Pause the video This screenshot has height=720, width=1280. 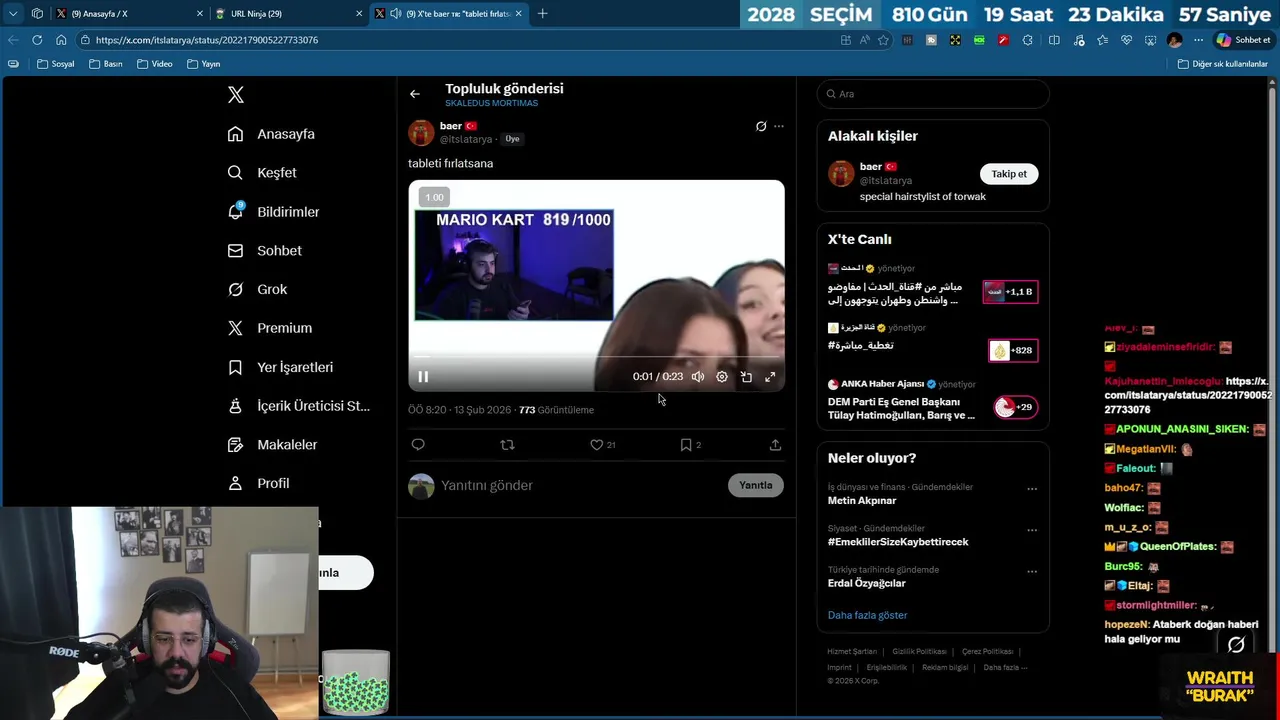pos(423,377)
